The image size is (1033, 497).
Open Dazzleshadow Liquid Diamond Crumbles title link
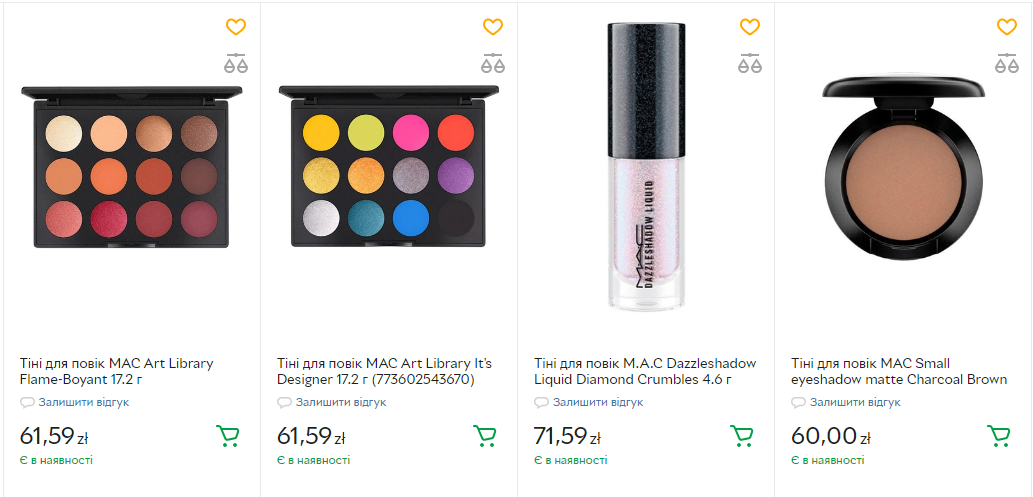645,371
